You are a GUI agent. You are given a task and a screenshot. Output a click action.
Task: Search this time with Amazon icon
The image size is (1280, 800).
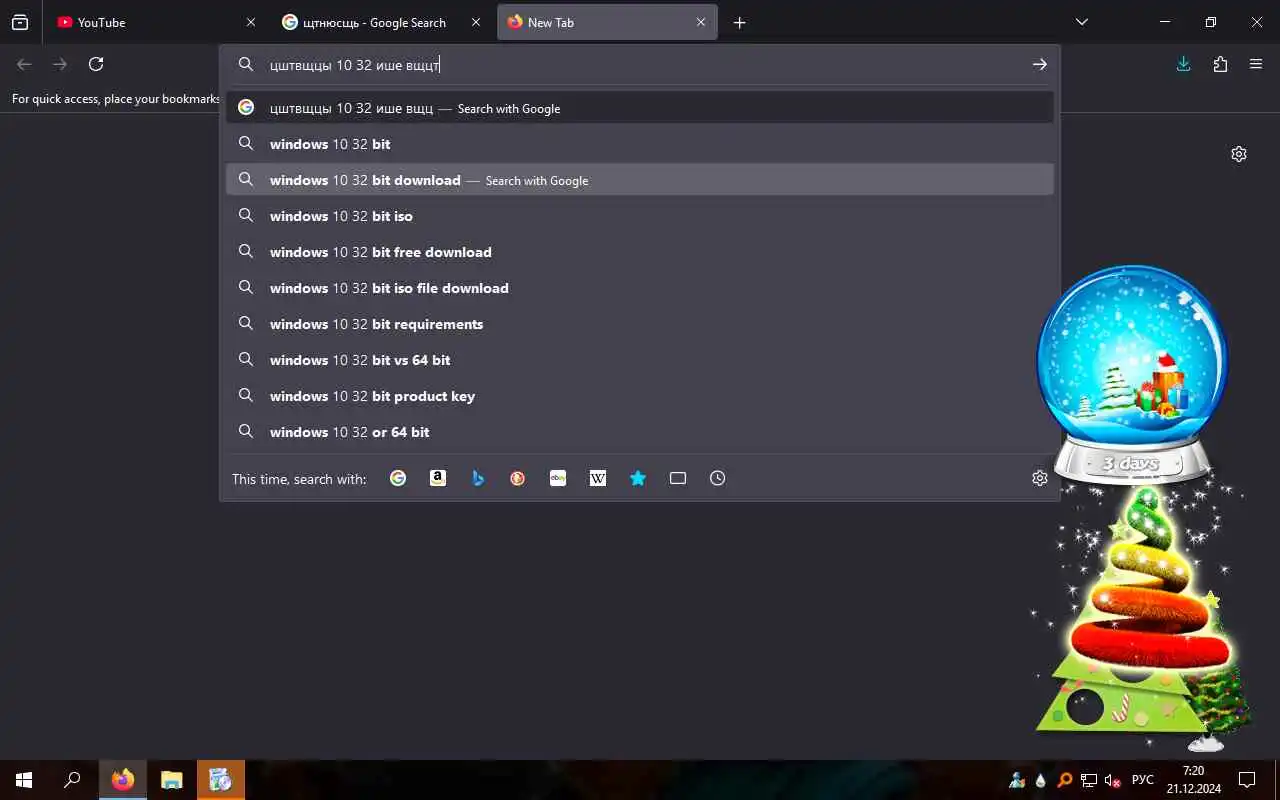(438, 478)
